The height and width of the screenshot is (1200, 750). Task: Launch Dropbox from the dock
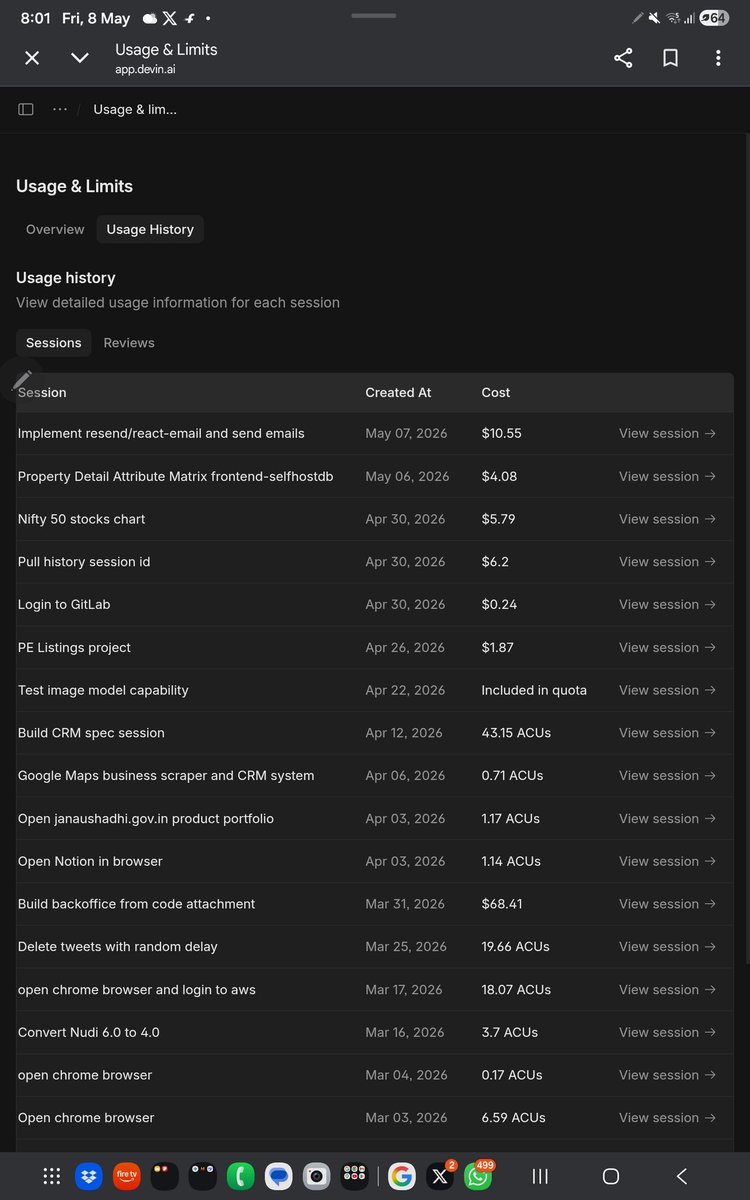pyautogui.click(x=89, y=1176)
